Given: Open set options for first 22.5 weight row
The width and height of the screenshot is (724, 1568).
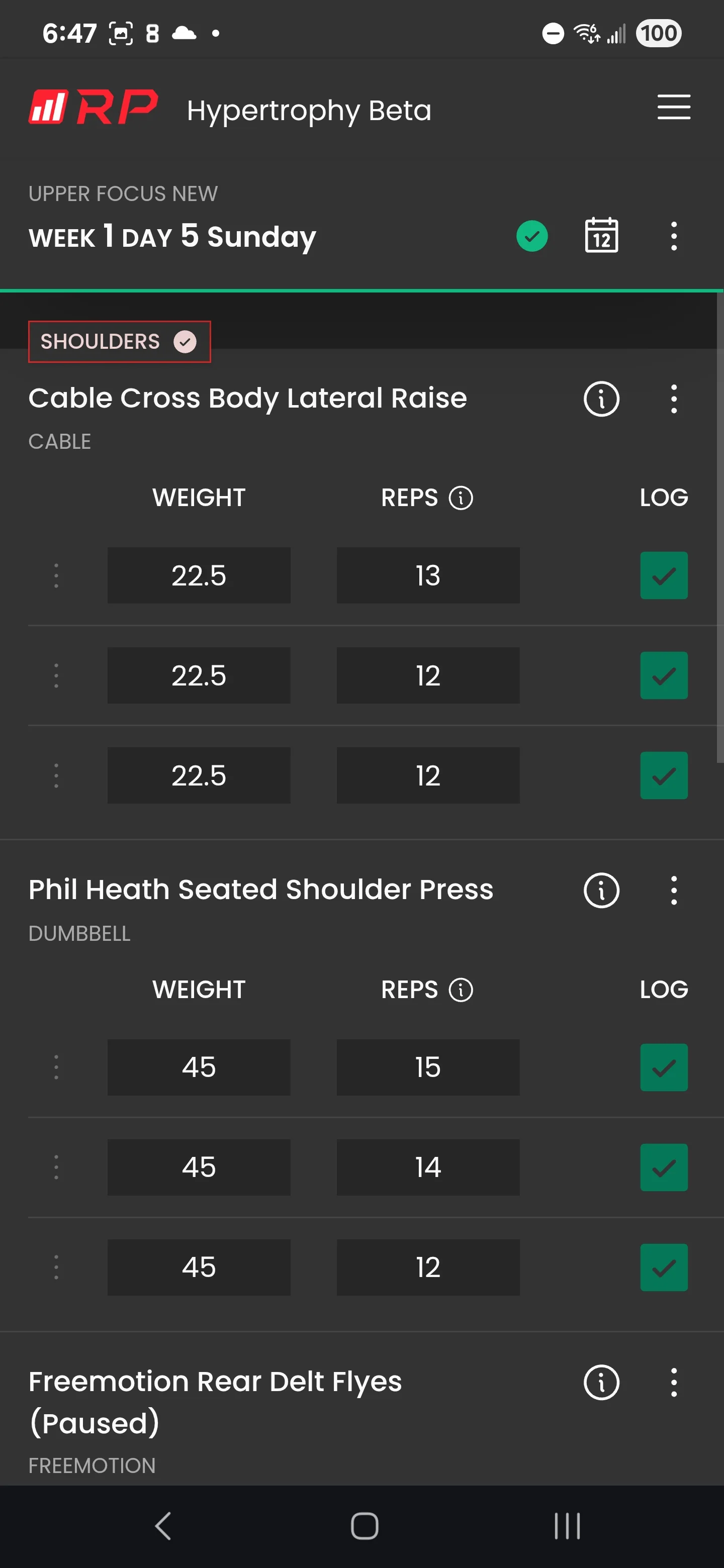Looking at the screenshot, I should tap(56, 575).
